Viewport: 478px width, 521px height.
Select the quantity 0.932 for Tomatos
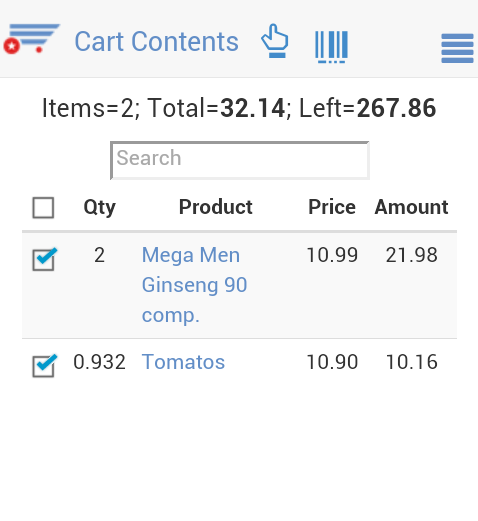tap(99, 362)
